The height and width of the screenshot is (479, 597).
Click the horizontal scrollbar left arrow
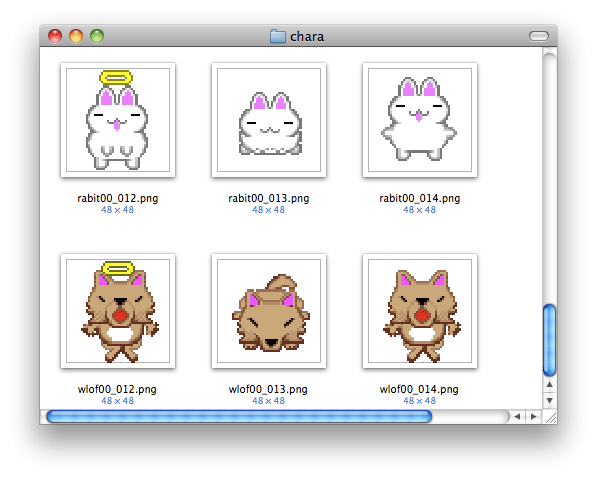(517, 417)
